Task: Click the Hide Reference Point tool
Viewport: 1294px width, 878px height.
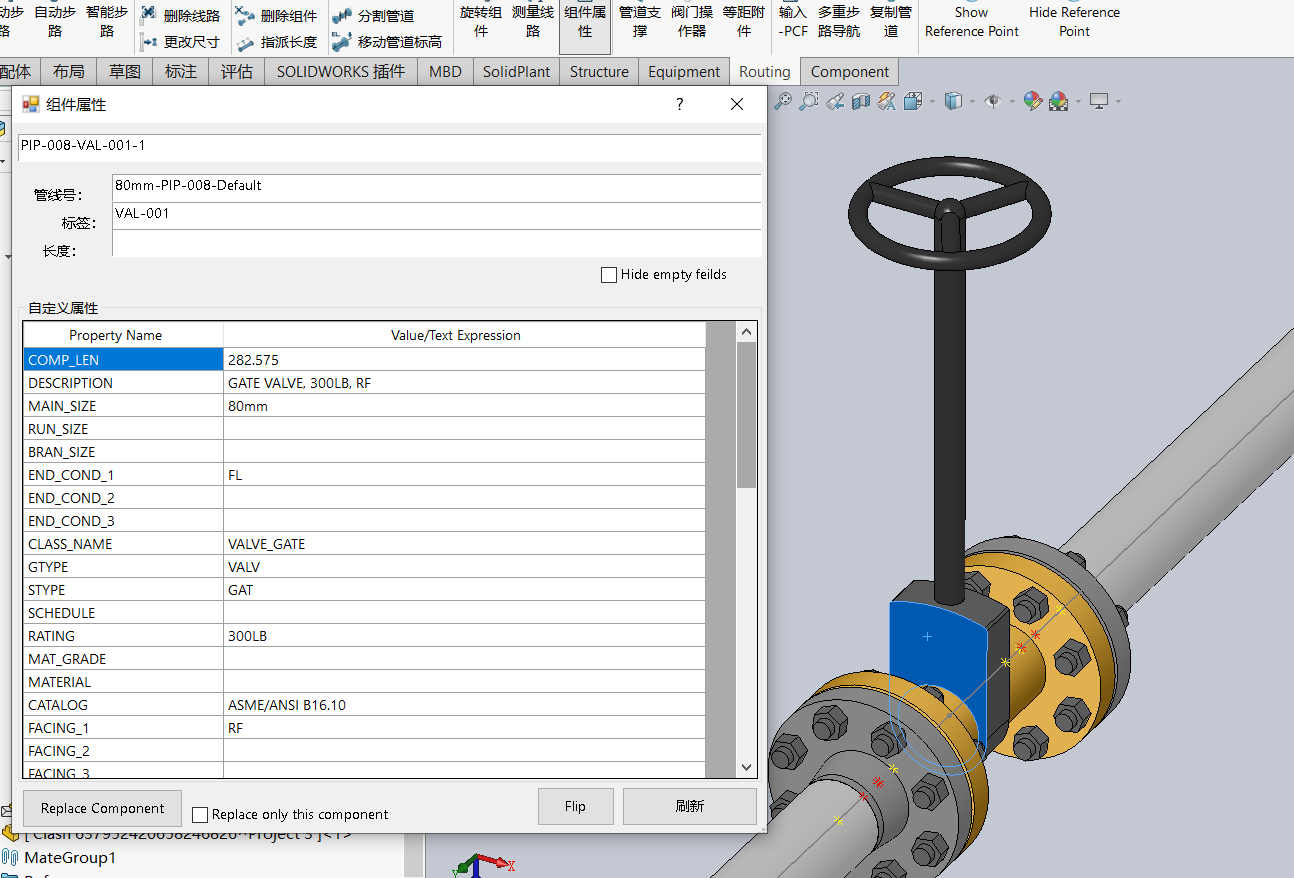Action: click(x=1074, y=21)
